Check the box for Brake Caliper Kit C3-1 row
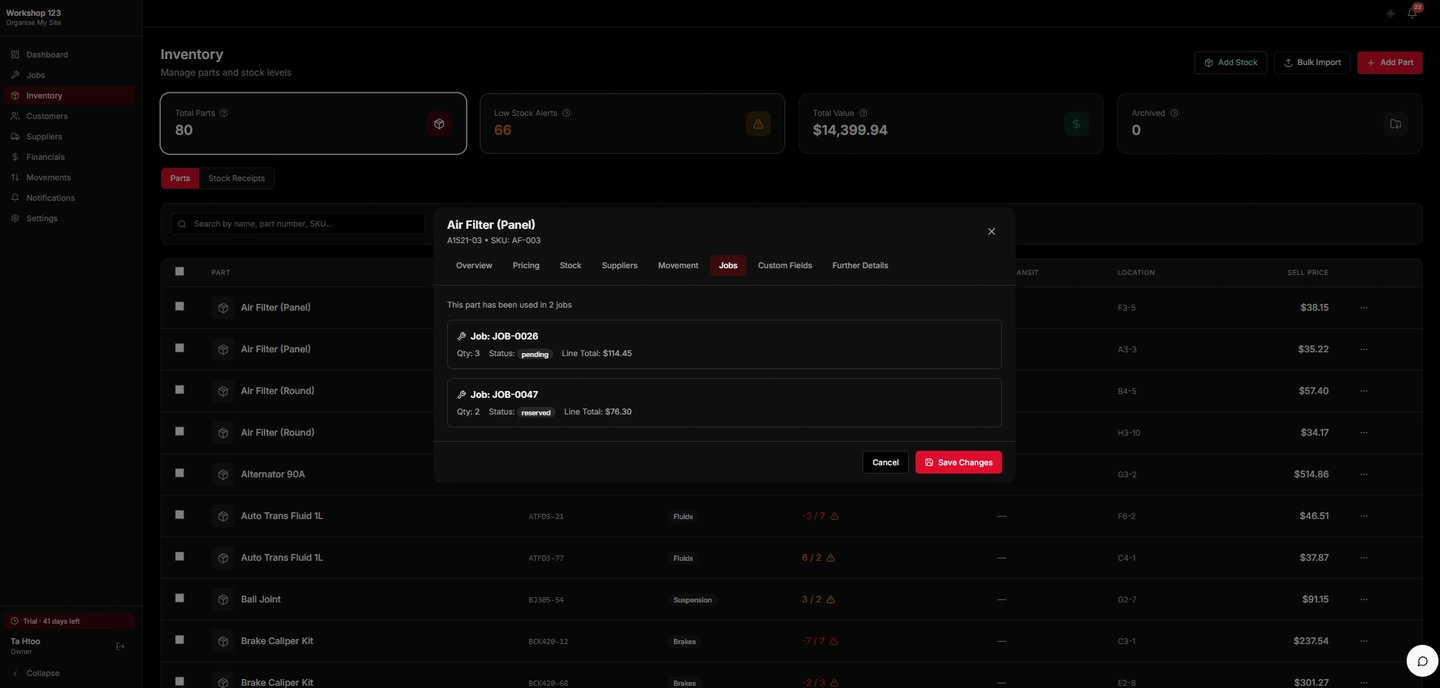Image resolution: width=1440 pixels, height=688 pixels. [180, 640]
